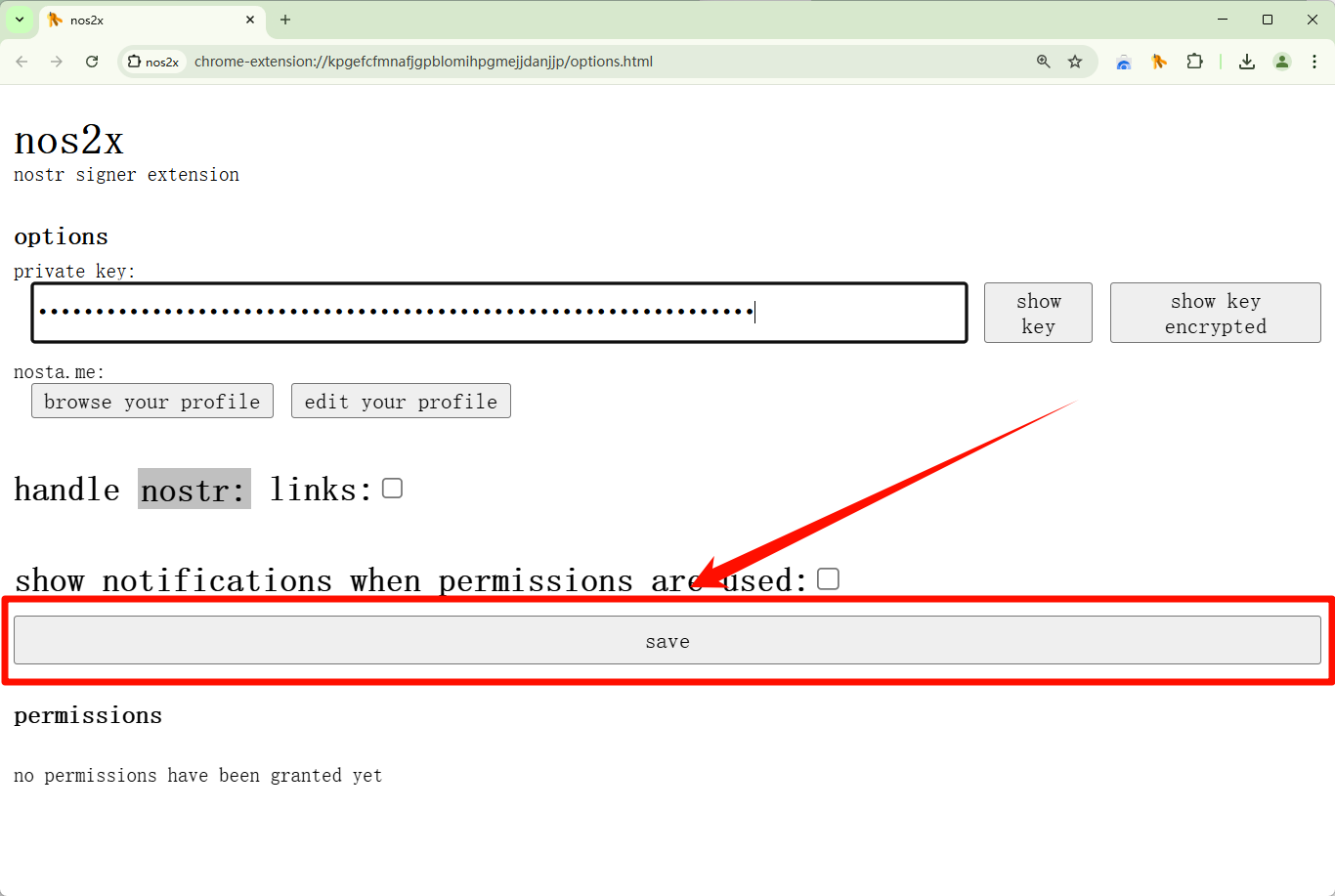The height and width of the screenshot is (896, 1335).
Task: Toggle show notifications when permissions are used
Action: 828,579
